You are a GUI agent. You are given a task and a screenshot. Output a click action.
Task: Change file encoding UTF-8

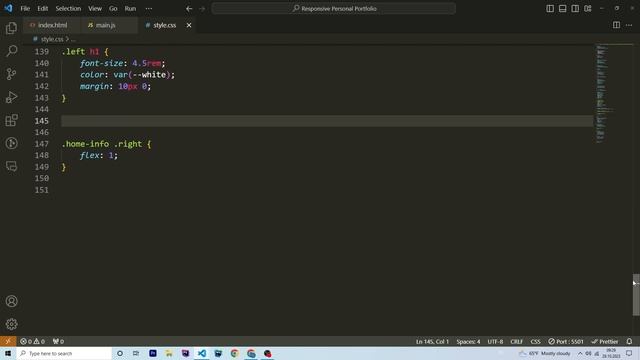[495, 341]
